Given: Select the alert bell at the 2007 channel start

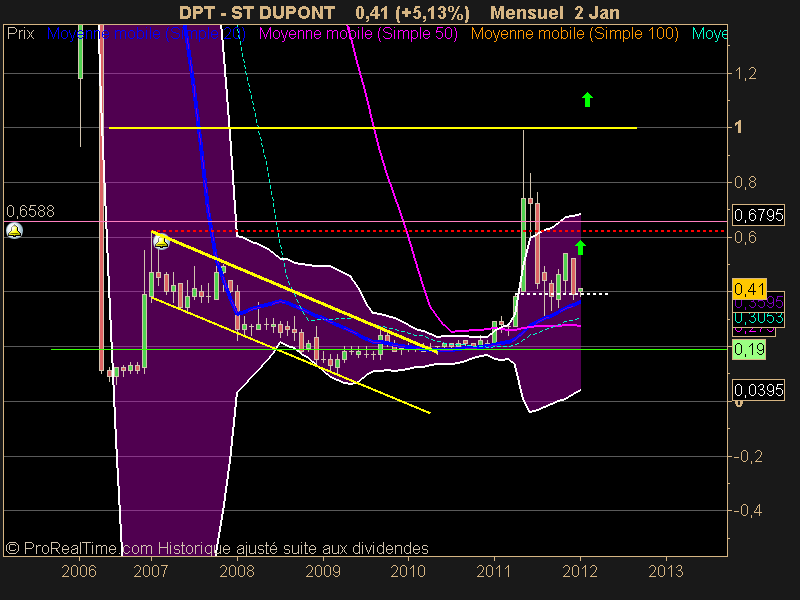Looking at the screenshot, I should coord(161,241).
